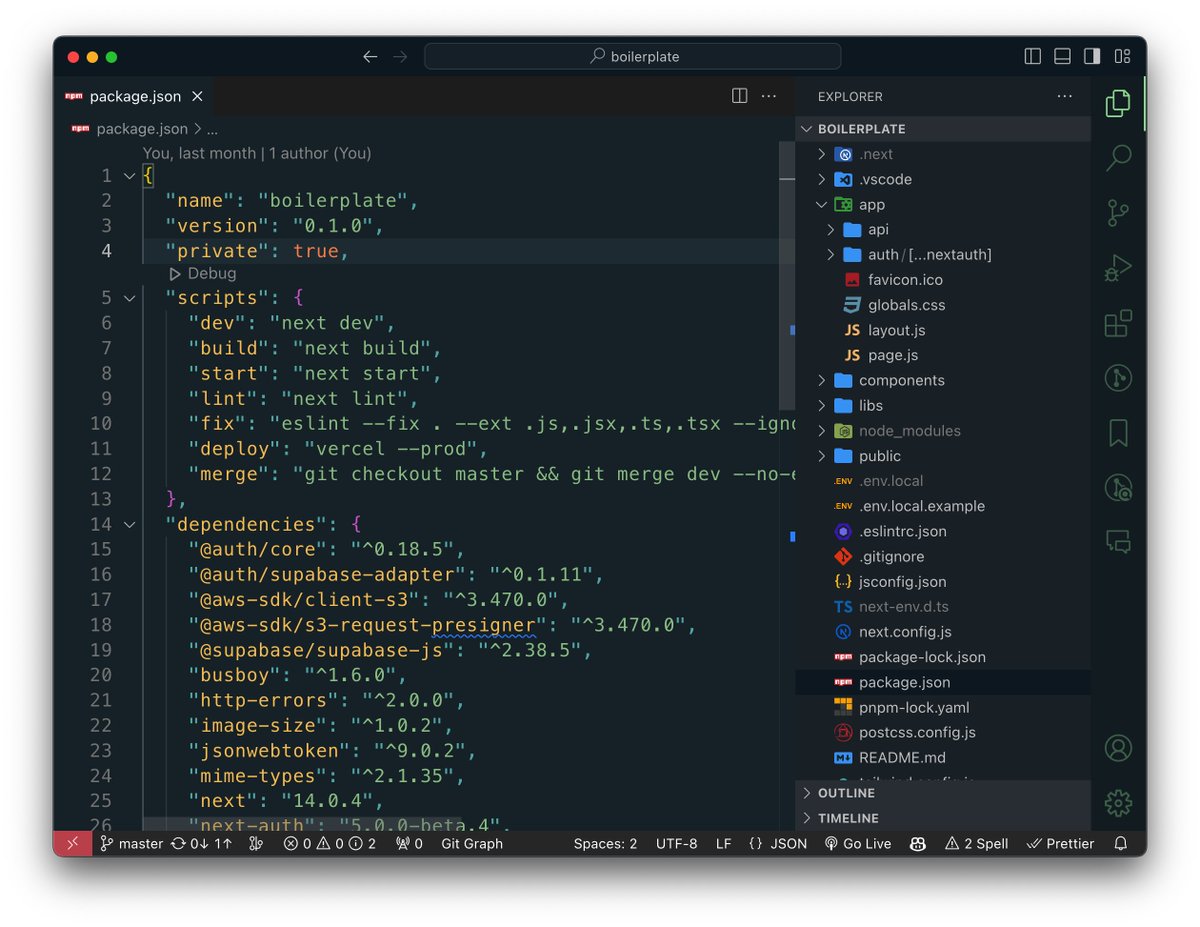Open the Source Control view
This screenshot has height=927, width=1200.
click(1118, 212)
